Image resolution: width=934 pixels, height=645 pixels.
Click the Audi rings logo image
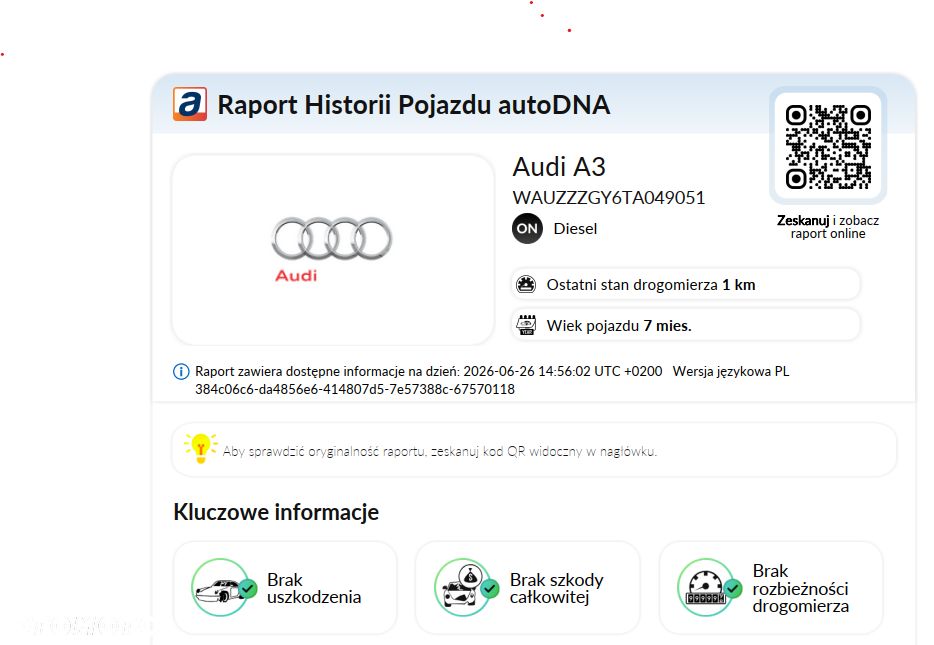pyautogui.click(x=332, y=238)
